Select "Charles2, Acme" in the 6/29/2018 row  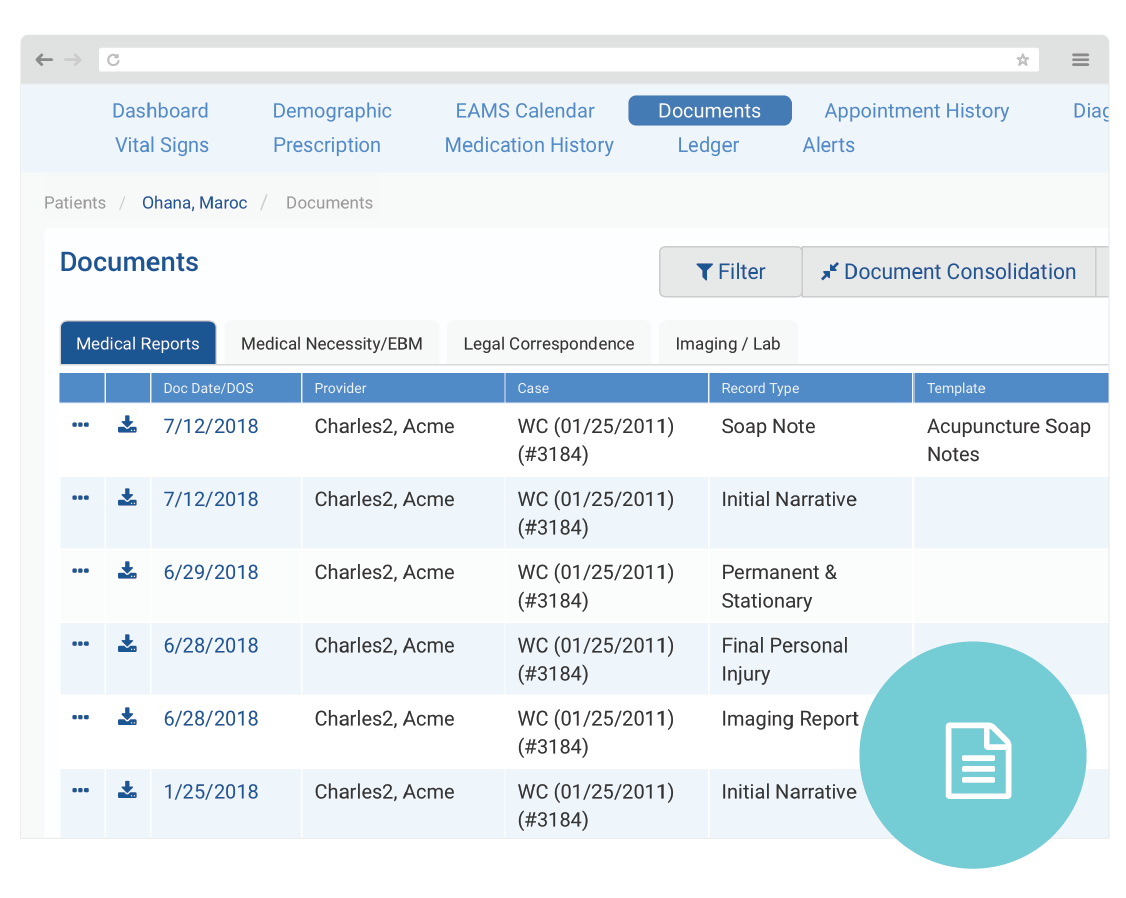pos(384,572)
